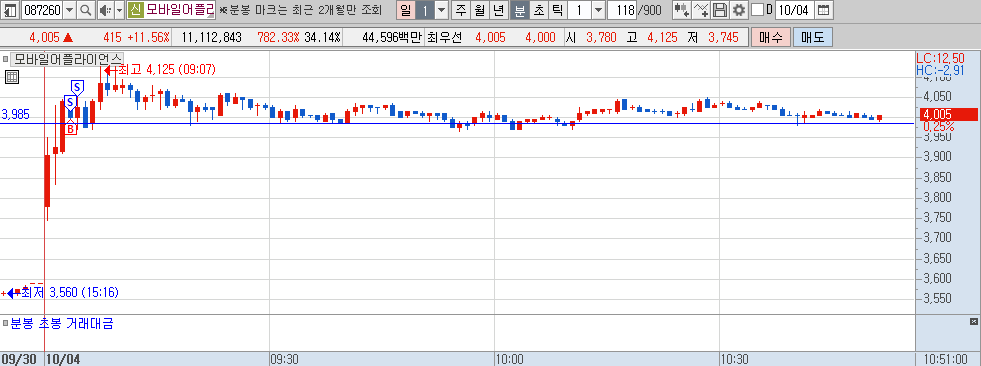Click the stock code field 087260
This screenshot has width=981, height=366.
point(41,9)
